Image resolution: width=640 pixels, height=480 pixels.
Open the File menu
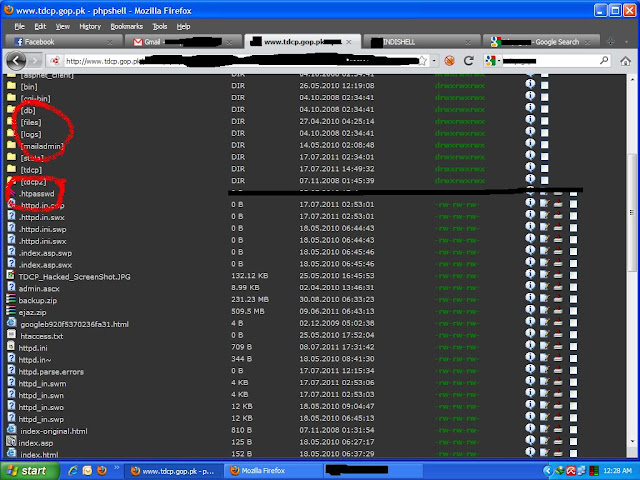pyautogui.click(x=20, y=27)
